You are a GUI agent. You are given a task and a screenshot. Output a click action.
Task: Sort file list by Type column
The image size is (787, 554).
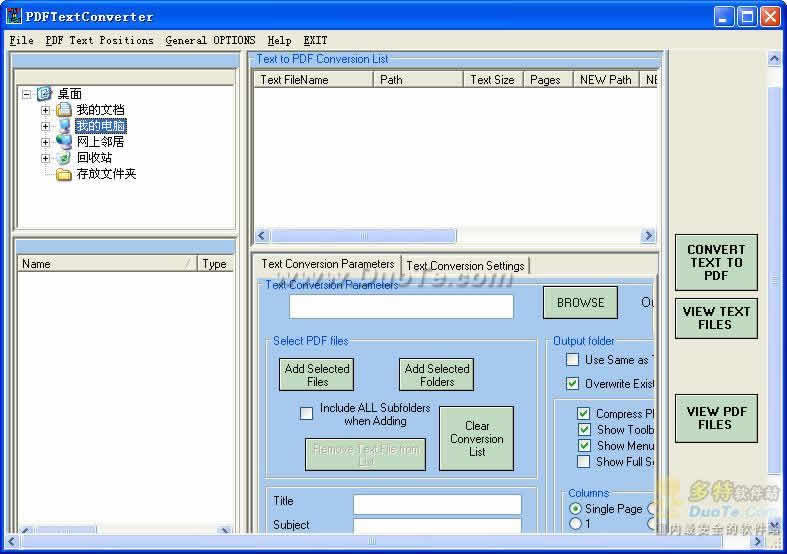point(215,264)
